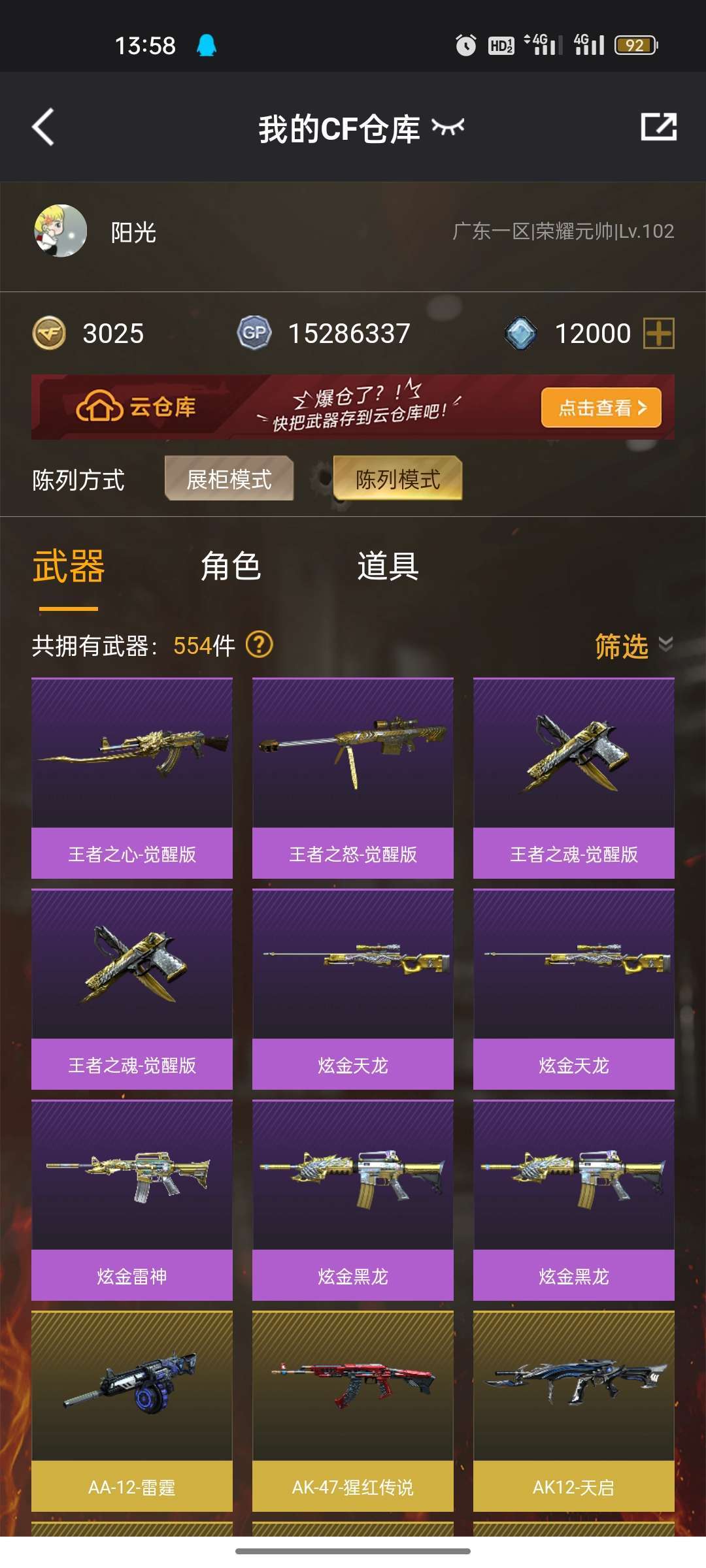Tap the back arrow icon

43,127
